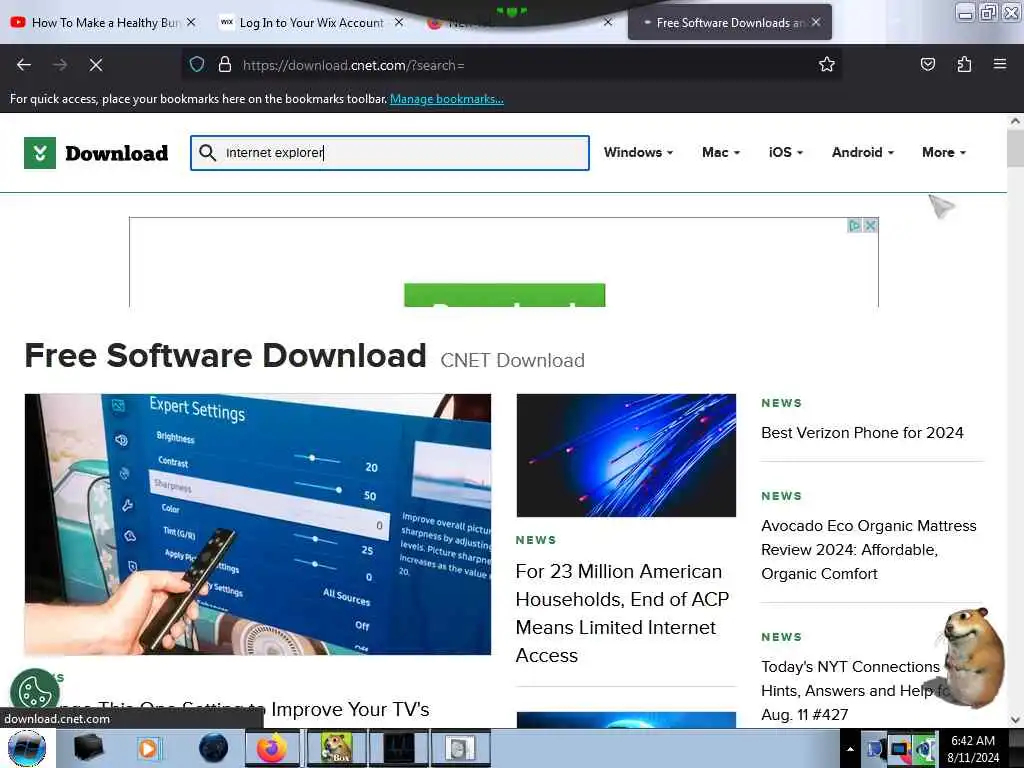Expand the Android dropdown menu
1024x768 pixels.
863,152
